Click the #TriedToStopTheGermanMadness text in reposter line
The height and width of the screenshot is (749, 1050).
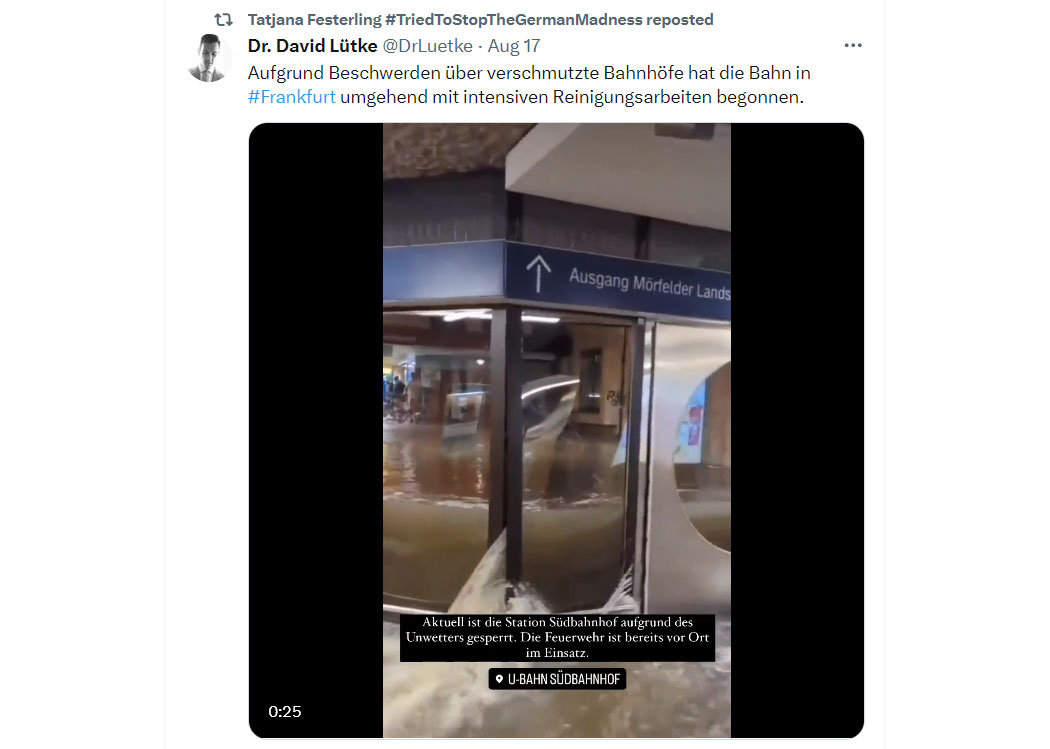click(x=514, y=20)
